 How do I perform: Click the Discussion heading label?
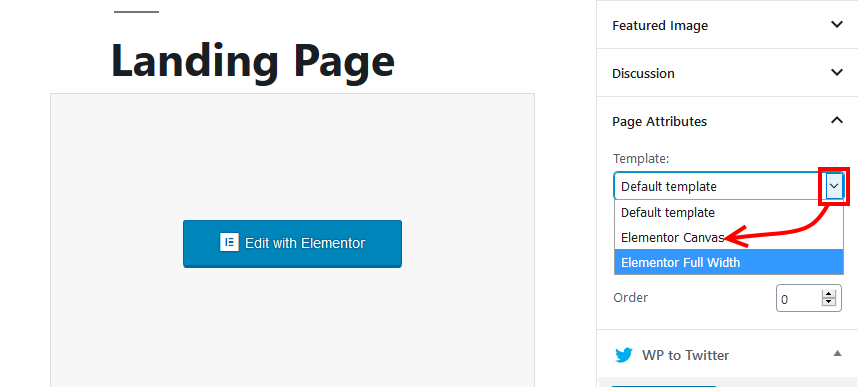pyautogui.click(x=643, y=73)
